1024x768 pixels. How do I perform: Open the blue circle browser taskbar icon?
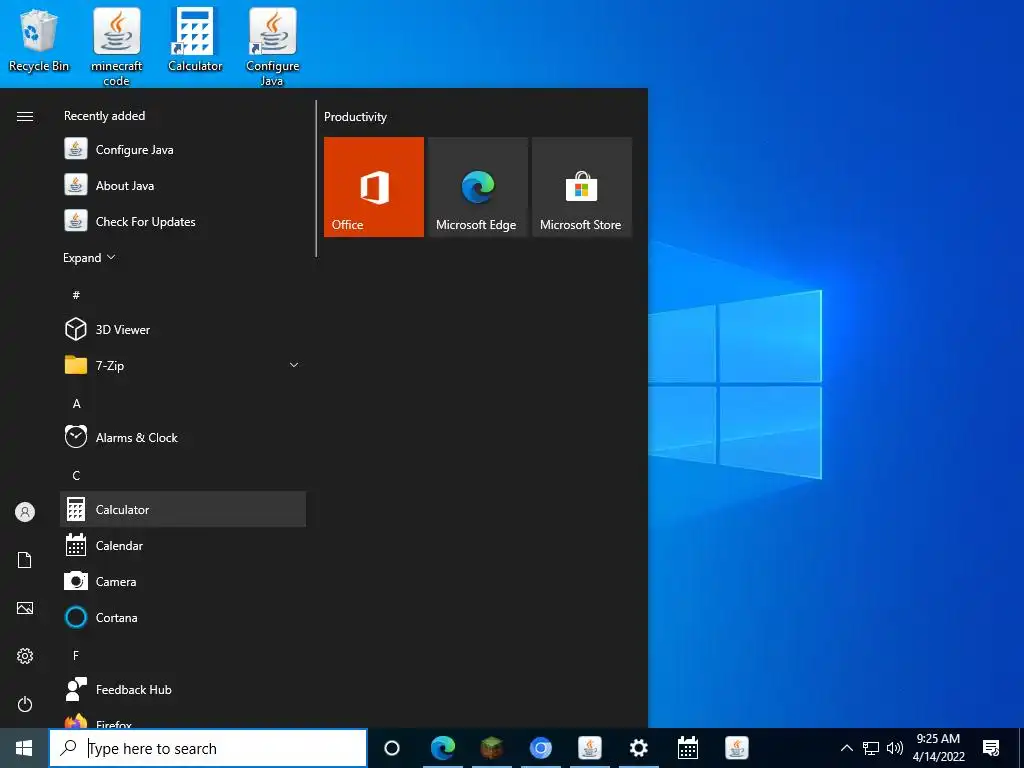tap(541, 748)
